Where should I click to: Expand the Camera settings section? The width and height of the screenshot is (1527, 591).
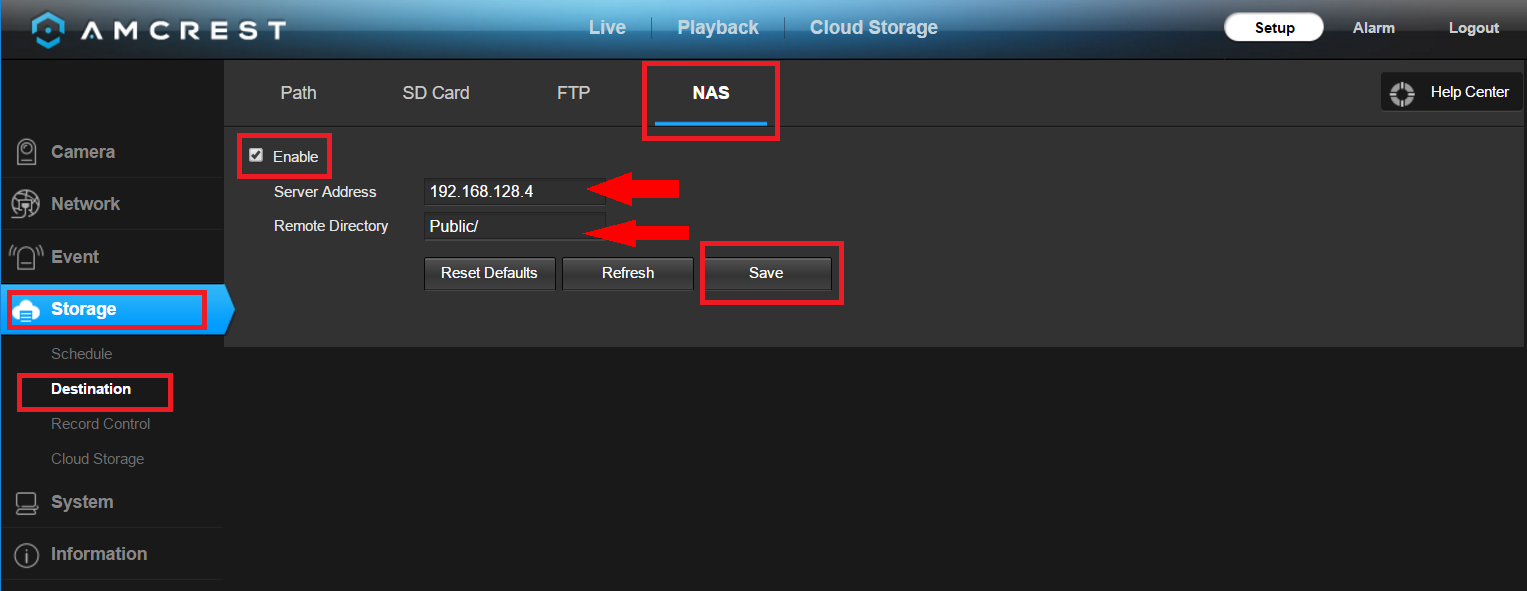83,152
